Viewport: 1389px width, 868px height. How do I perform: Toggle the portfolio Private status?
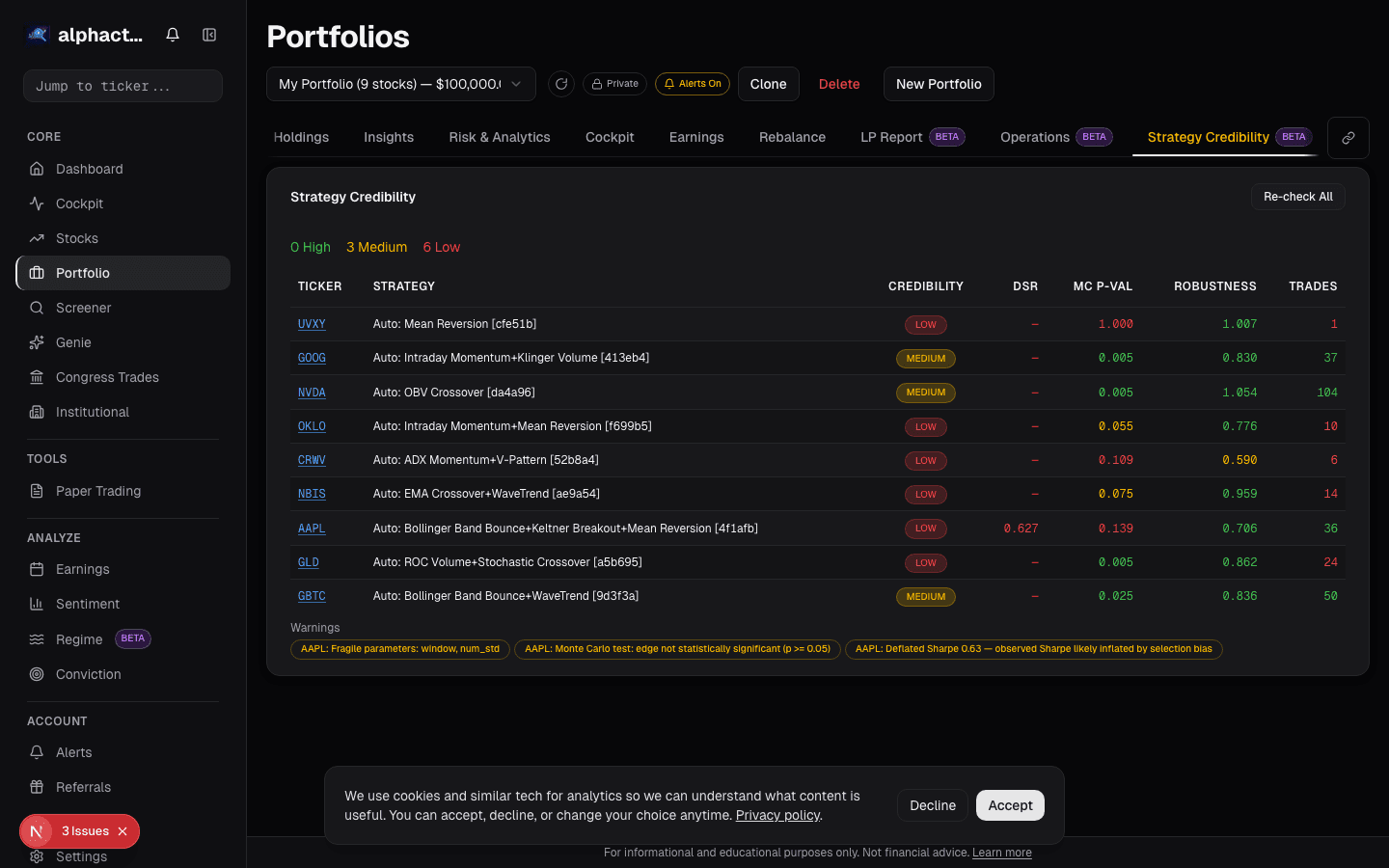coord(614,83)
